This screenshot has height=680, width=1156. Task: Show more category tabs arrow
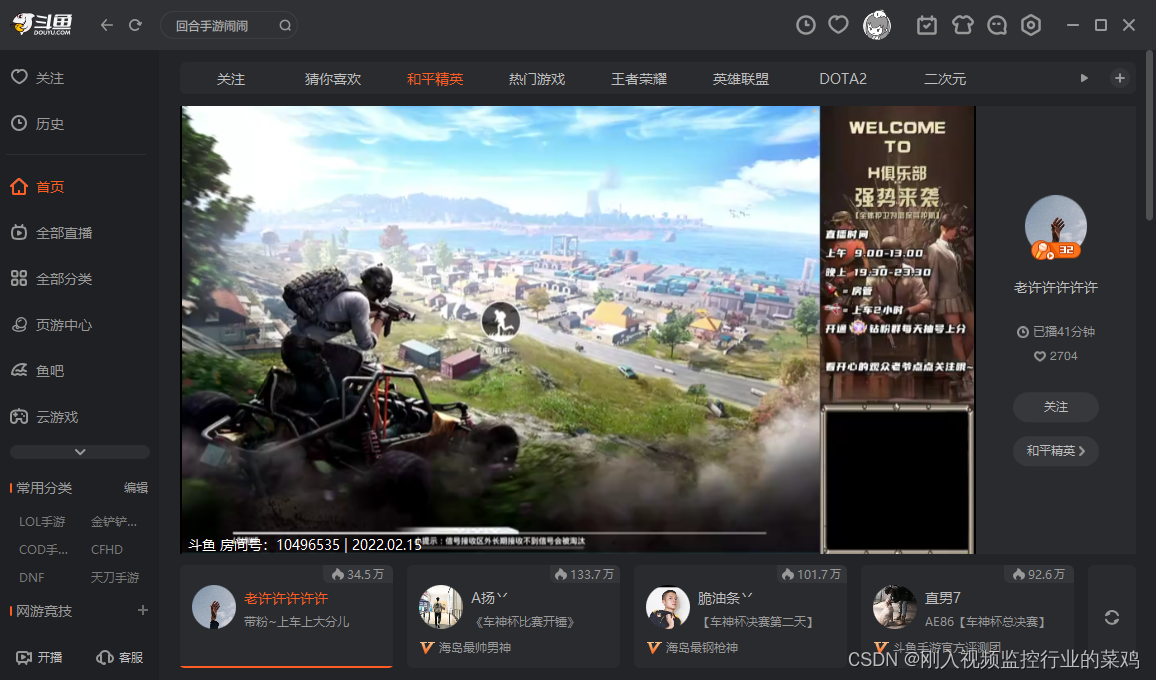pos(1084,78)
